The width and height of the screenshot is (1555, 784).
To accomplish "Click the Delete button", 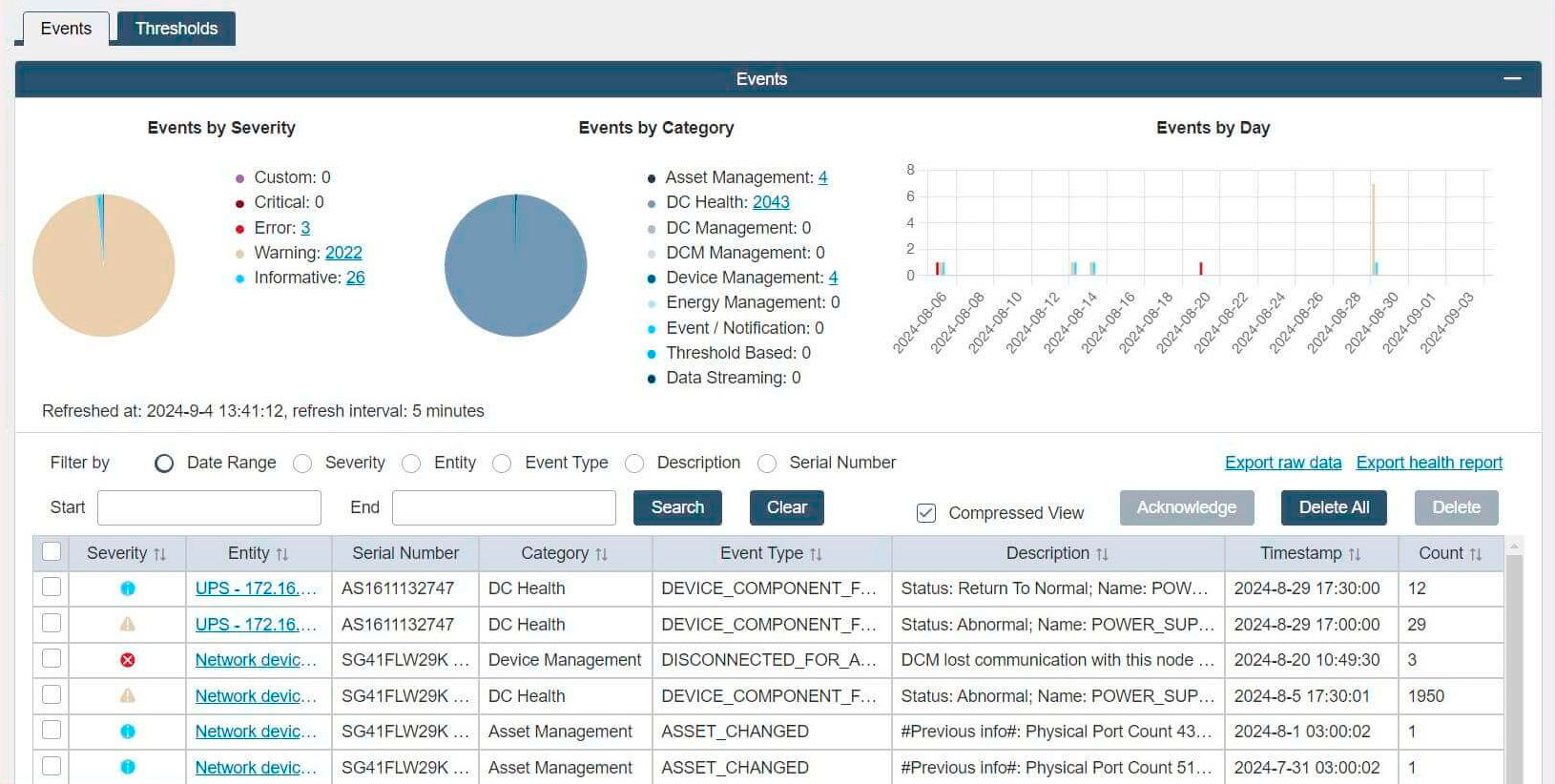I will 1457,507.
